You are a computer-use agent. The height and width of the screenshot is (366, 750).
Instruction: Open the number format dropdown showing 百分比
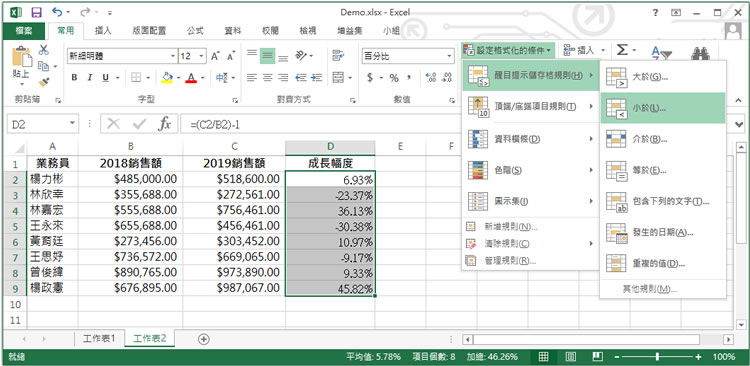(x=449, y=56)
